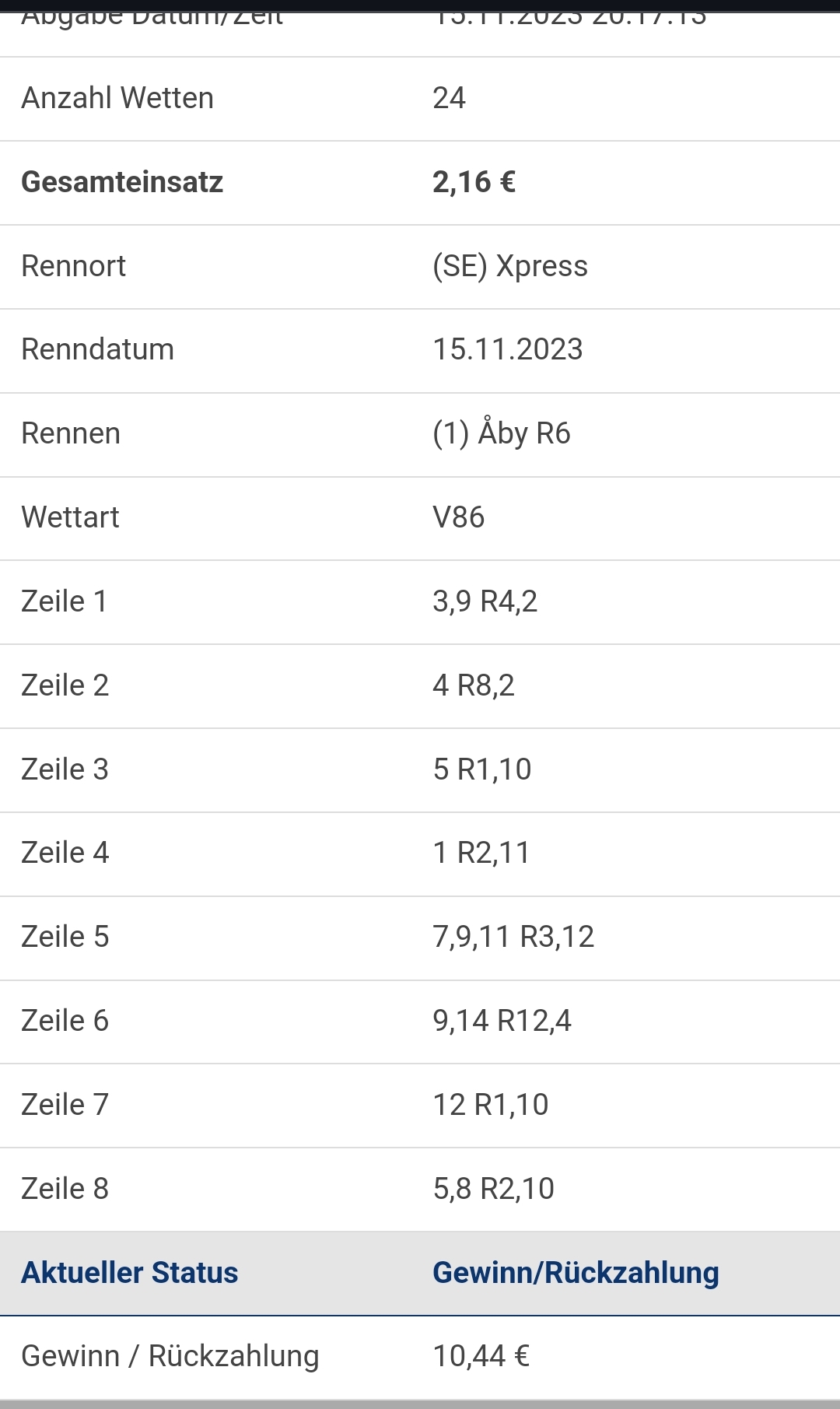Tap the Gewinn / Rückzahlung row label
The width and height of the screenshot is (840, 1409).
click(170, 1356)
